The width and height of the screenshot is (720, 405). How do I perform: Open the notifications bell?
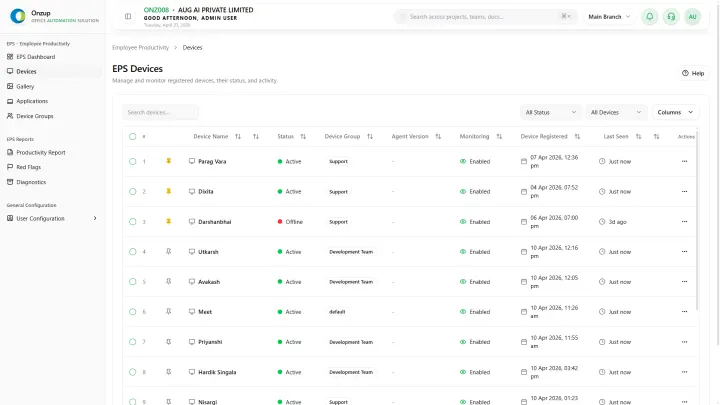click(x=650, y=17)
